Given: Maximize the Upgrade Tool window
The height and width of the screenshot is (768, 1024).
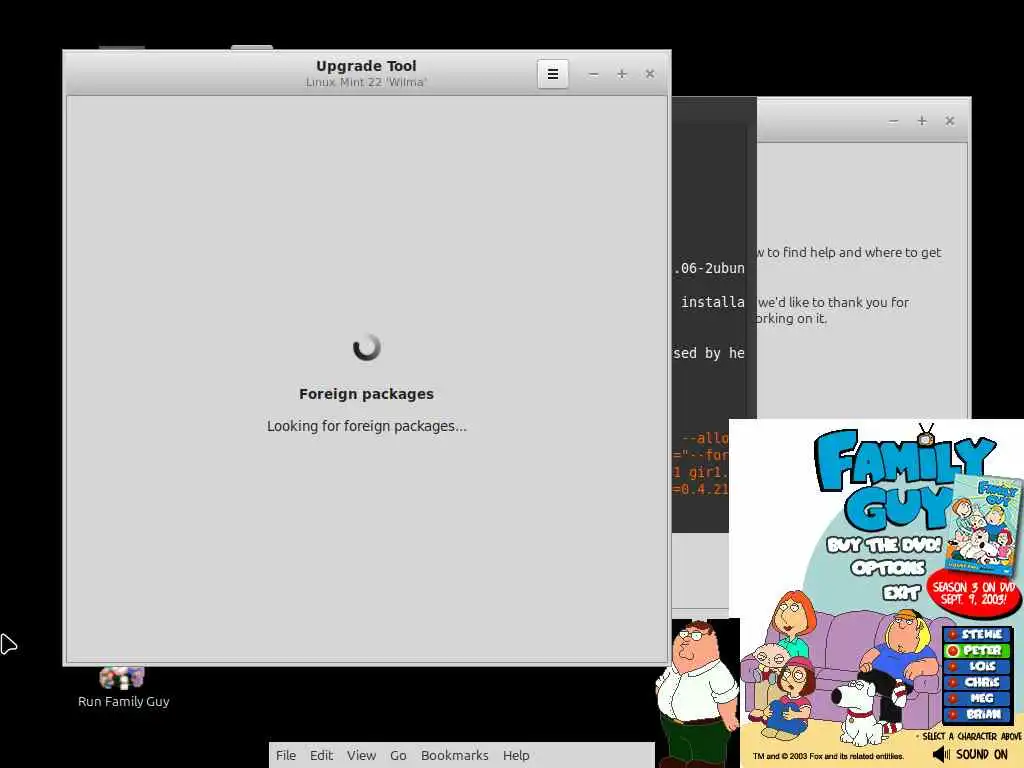Looking at the screenshot, I should point(622,74).
